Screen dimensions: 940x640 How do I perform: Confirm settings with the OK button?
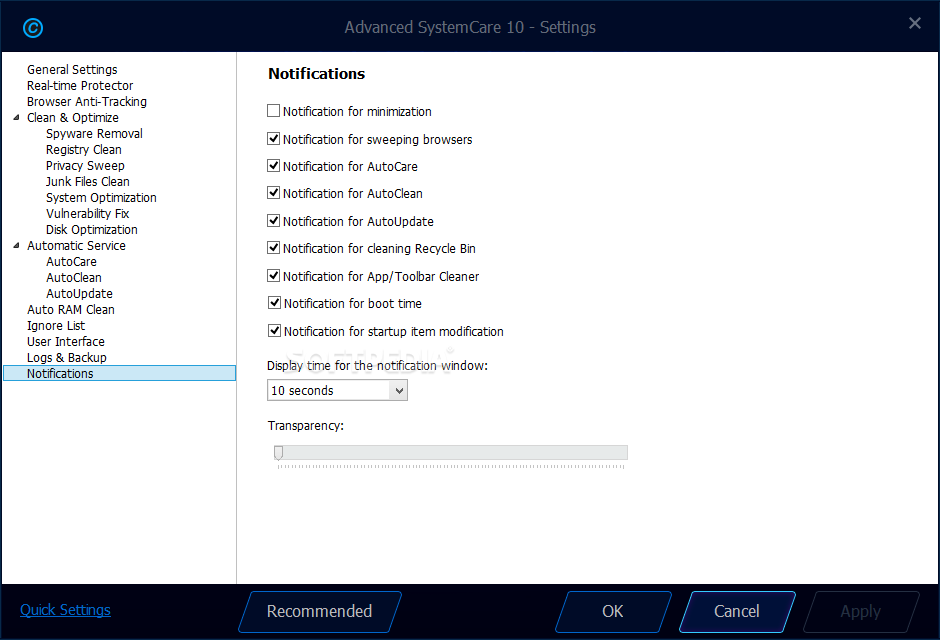tap(613, 611)
